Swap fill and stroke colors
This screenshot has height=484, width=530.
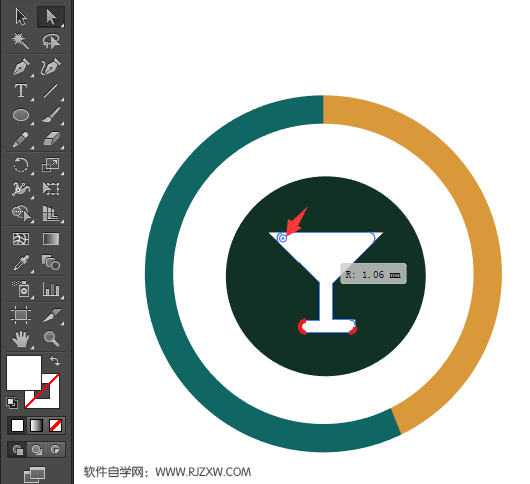coord(55,361)
